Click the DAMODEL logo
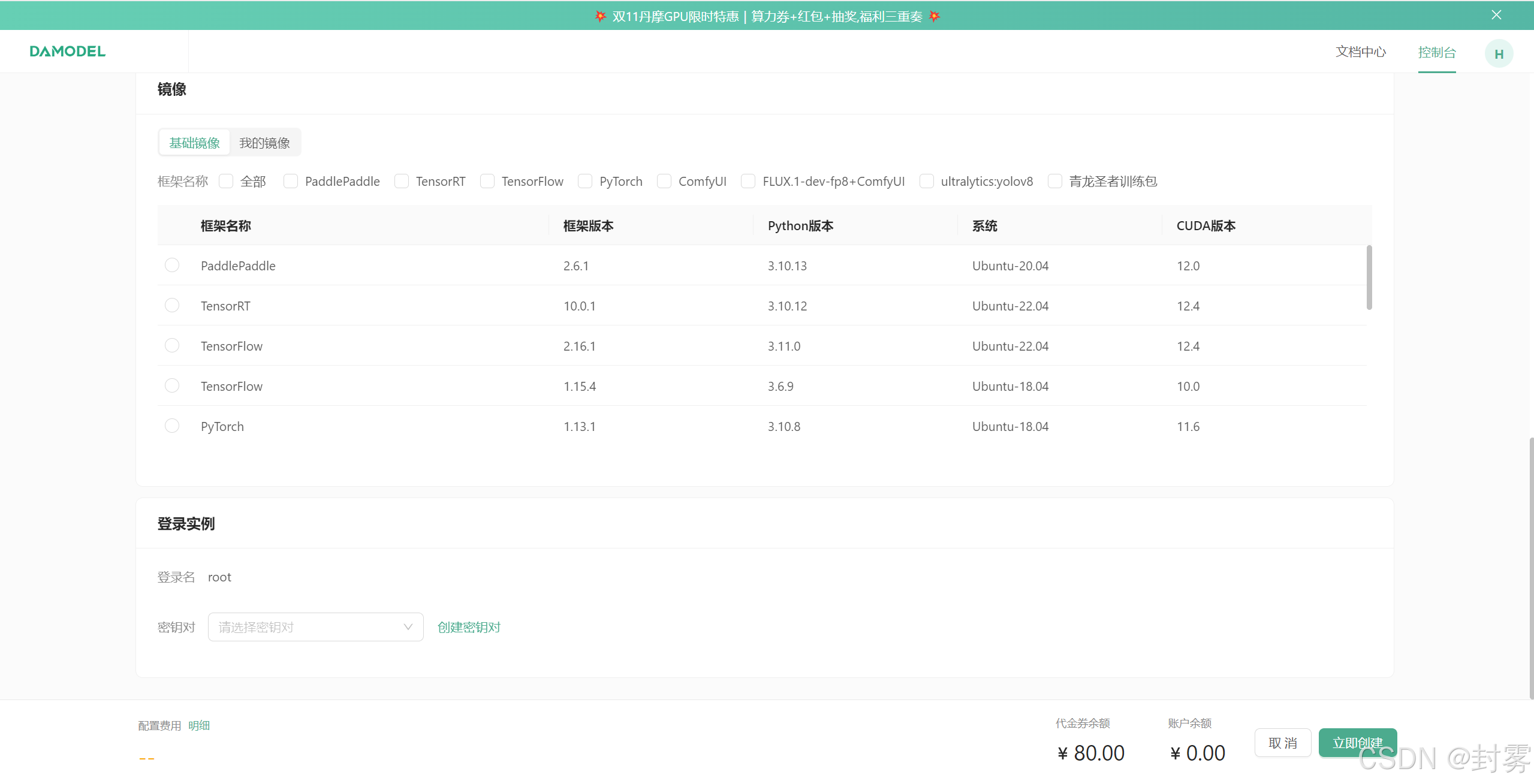 67,52
